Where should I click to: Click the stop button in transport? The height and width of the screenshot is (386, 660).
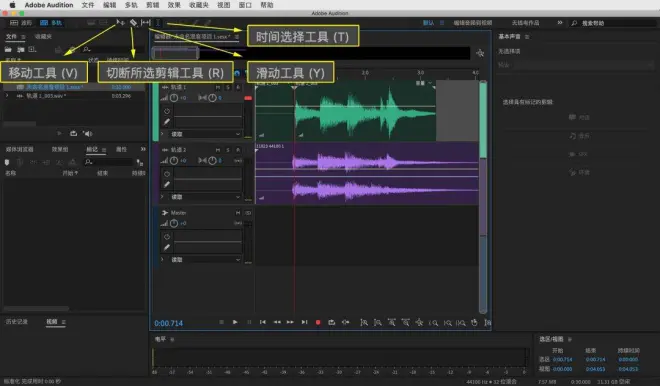click(221, 322)
